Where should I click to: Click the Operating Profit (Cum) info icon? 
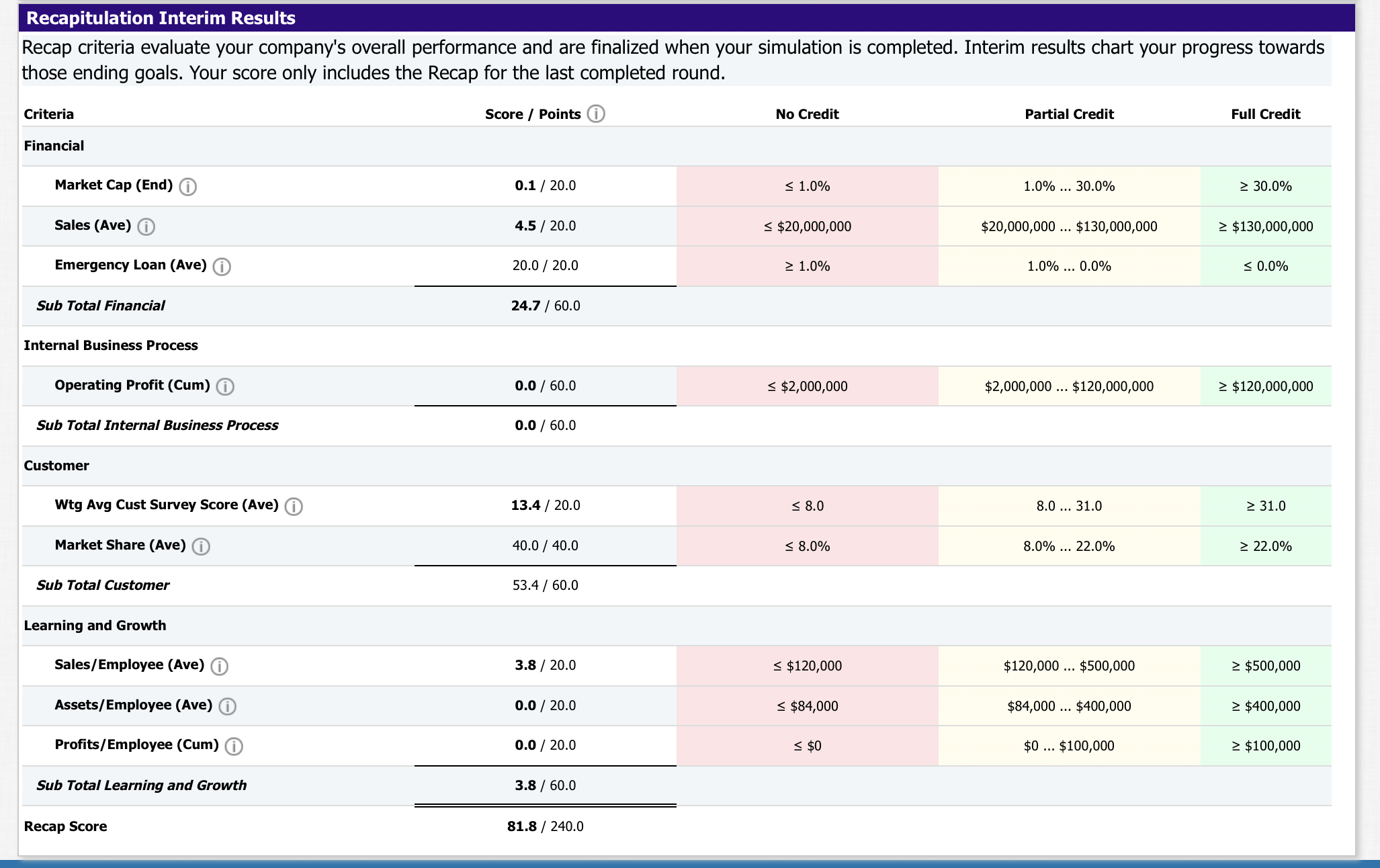[226, 387]
